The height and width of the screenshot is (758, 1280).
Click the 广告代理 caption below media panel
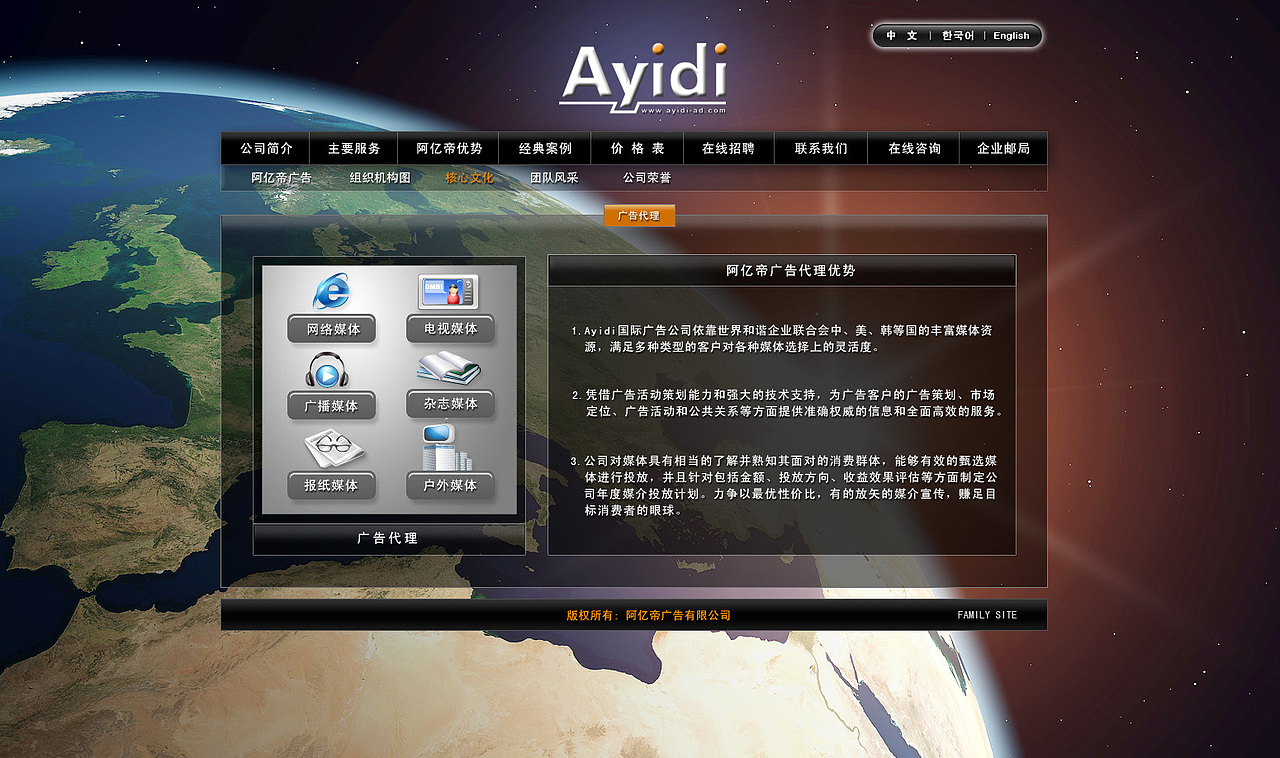tap(388, 538)
